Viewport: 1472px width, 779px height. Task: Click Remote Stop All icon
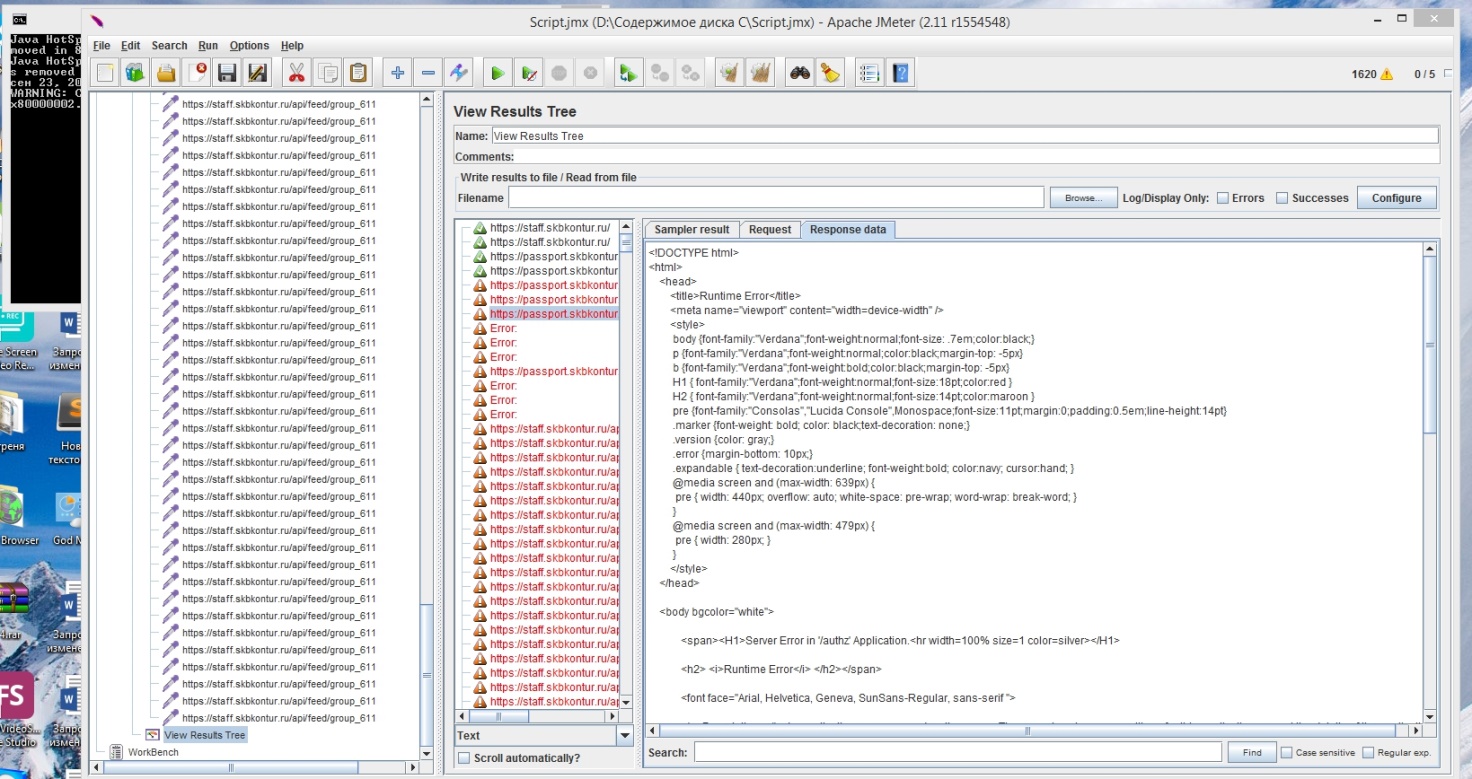point(659,72)
